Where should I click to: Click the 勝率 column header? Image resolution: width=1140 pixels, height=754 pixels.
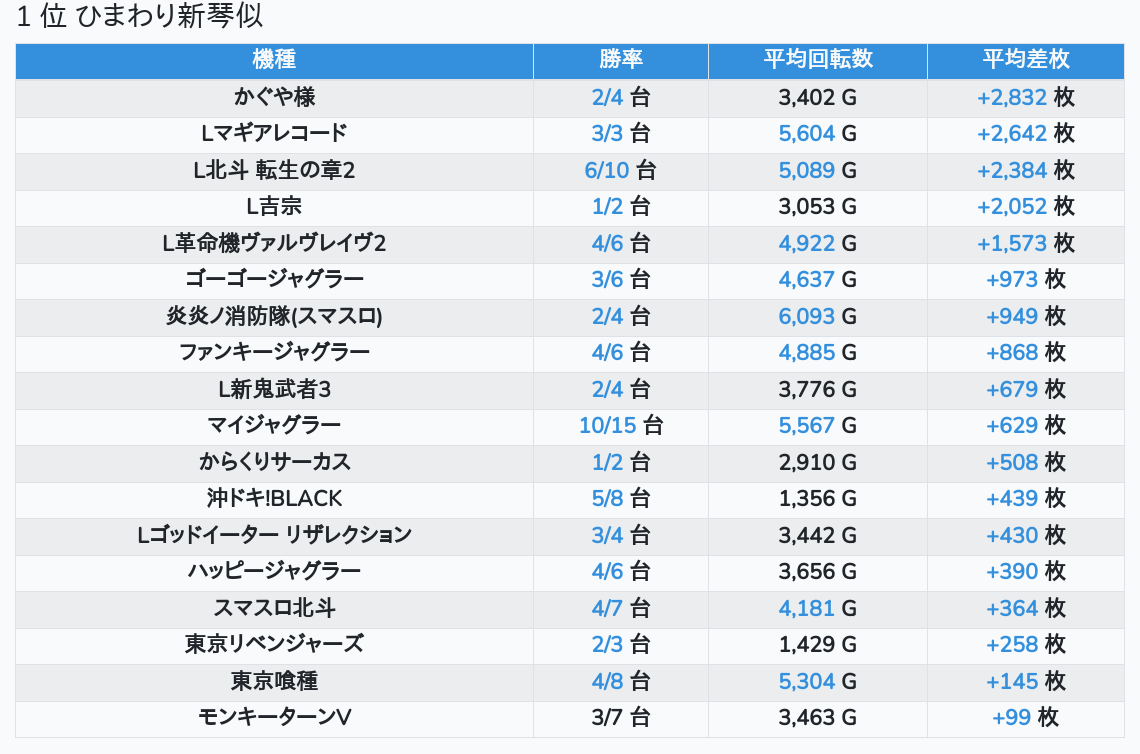coord(620,60)
